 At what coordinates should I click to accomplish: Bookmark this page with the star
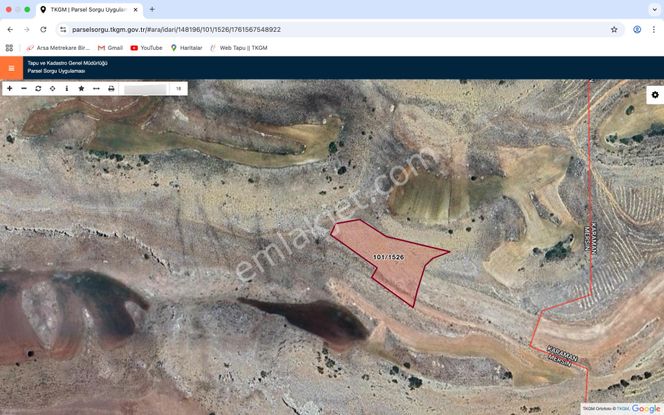point(614,29)
